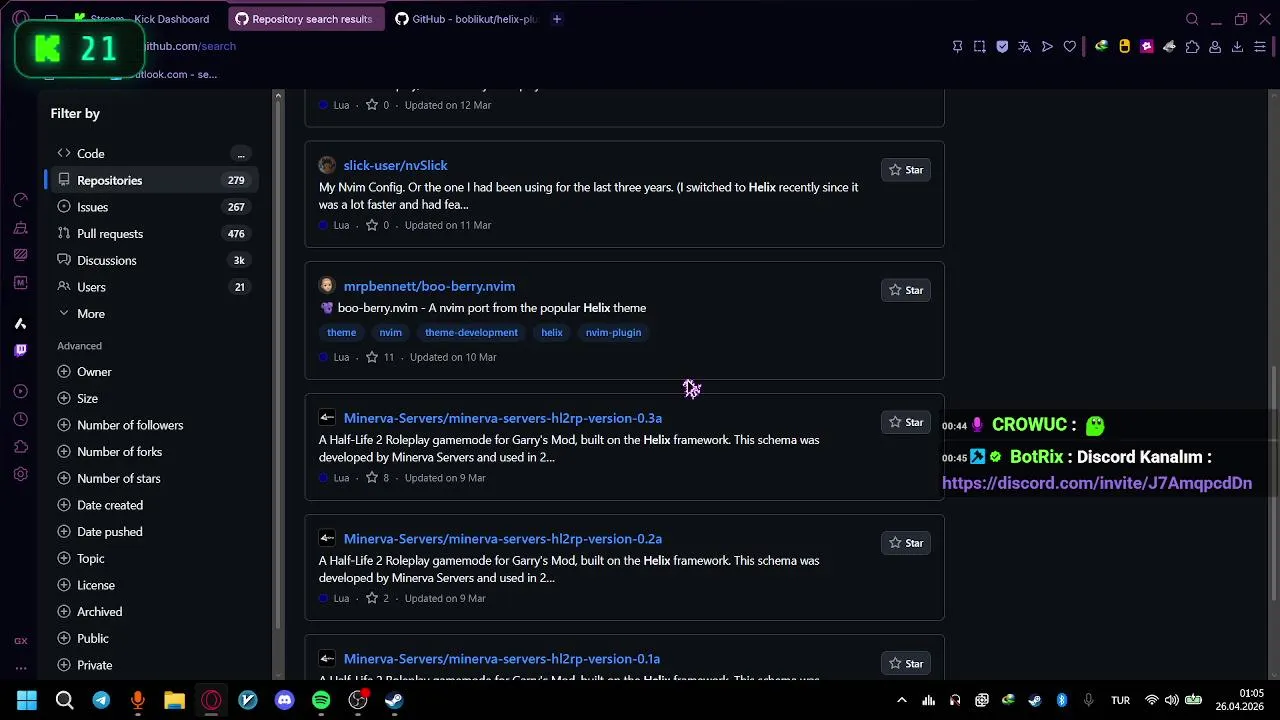This screenshot has height=720, width=1280.
Task: Click the theme-development topic tag
Action: click(471, 332)
